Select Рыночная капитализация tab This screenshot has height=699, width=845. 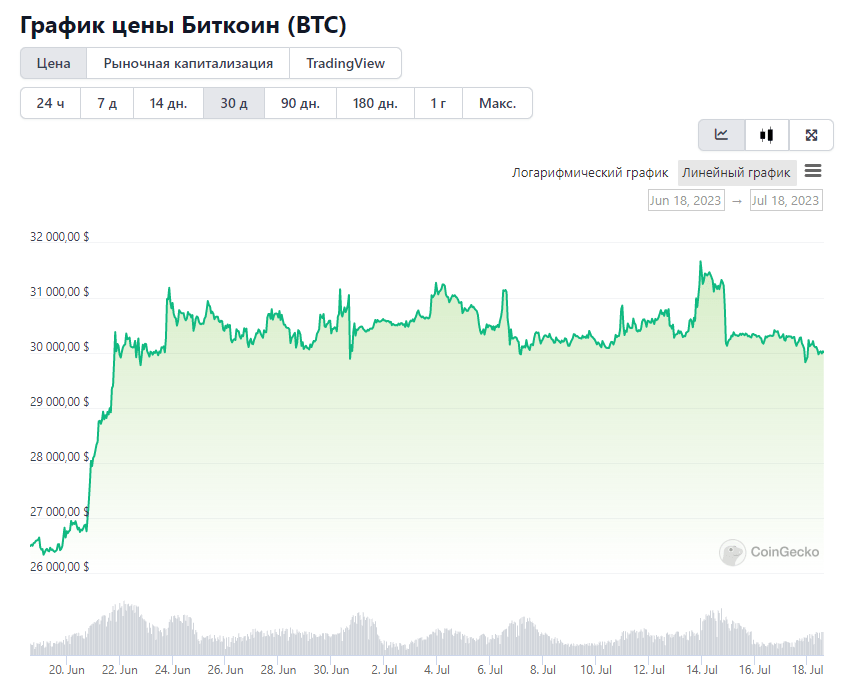188,63
